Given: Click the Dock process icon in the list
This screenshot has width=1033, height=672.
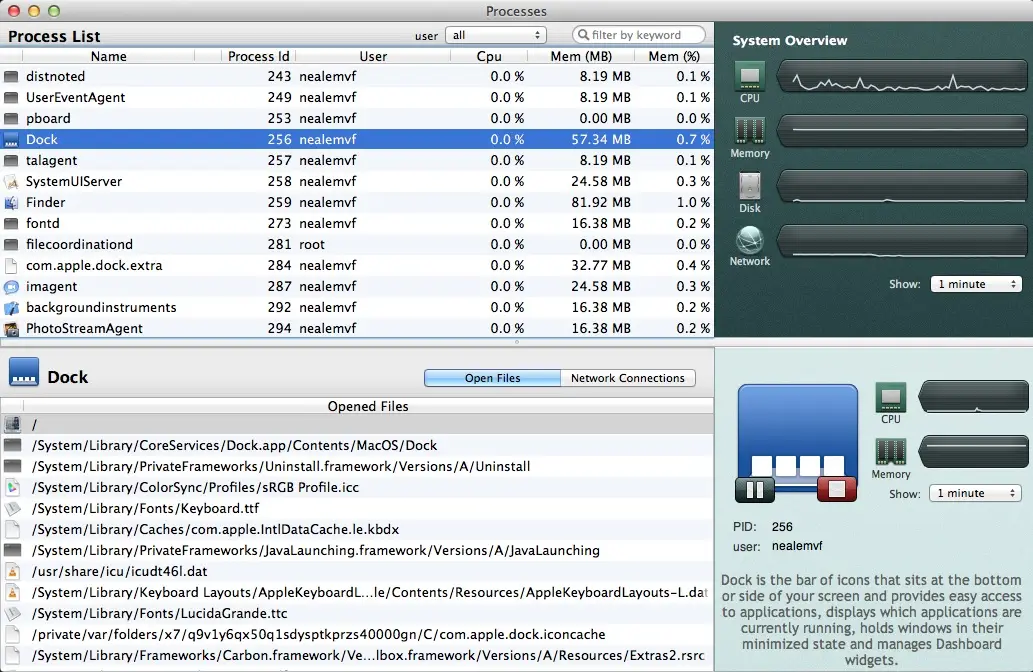Looking at the screenshot, I should click(x=11, y=140).
